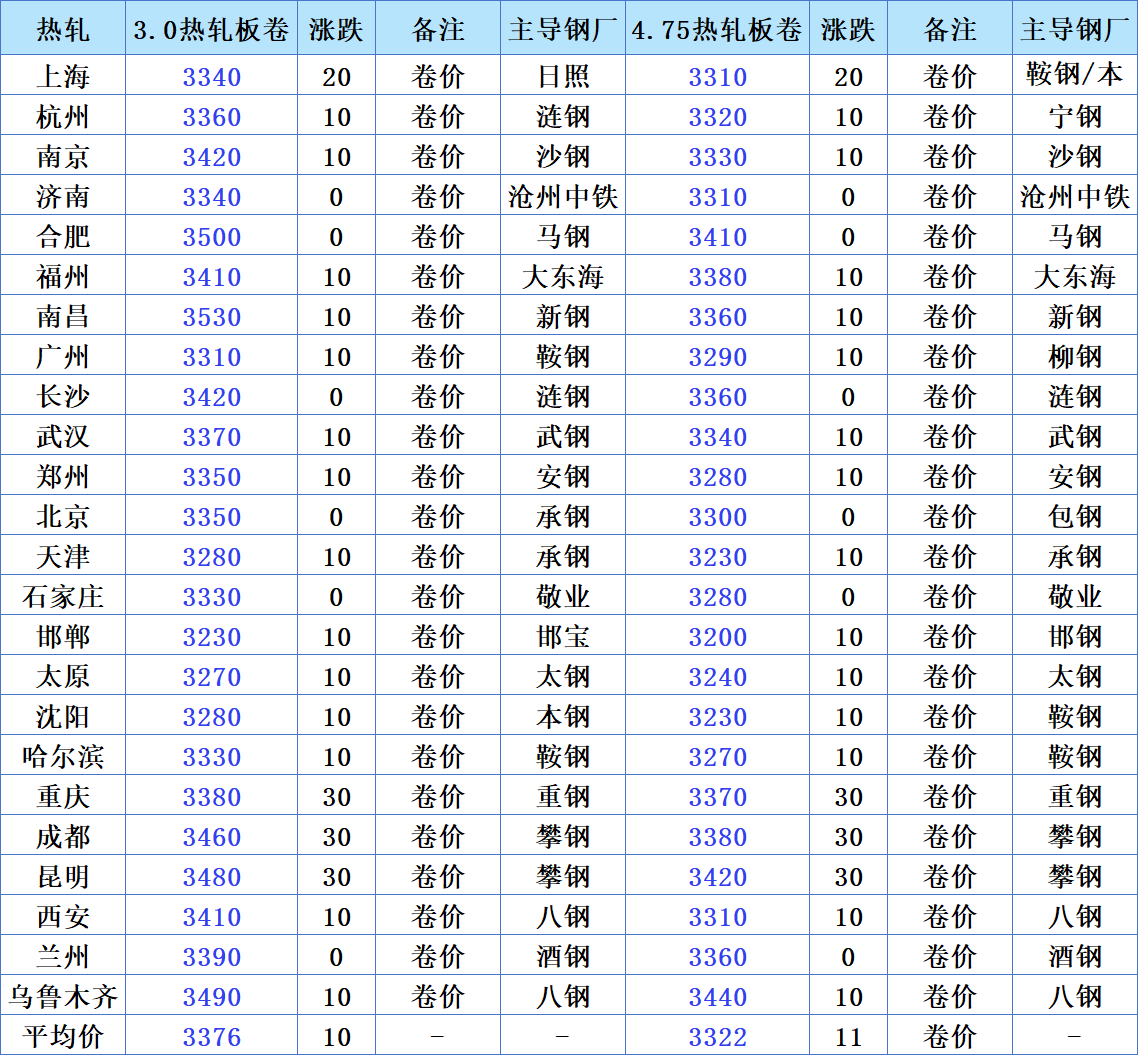The height and width of the screenshot is (1055, 1138).
Task: Select the average price 3376
Action: click(211, 1037)
